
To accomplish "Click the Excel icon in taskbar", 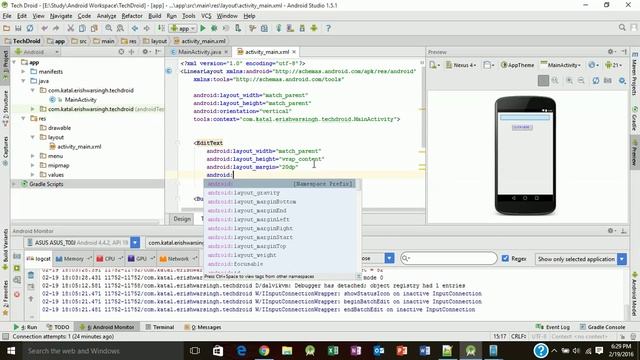I will pyautogui.click(x=333, y=351).
